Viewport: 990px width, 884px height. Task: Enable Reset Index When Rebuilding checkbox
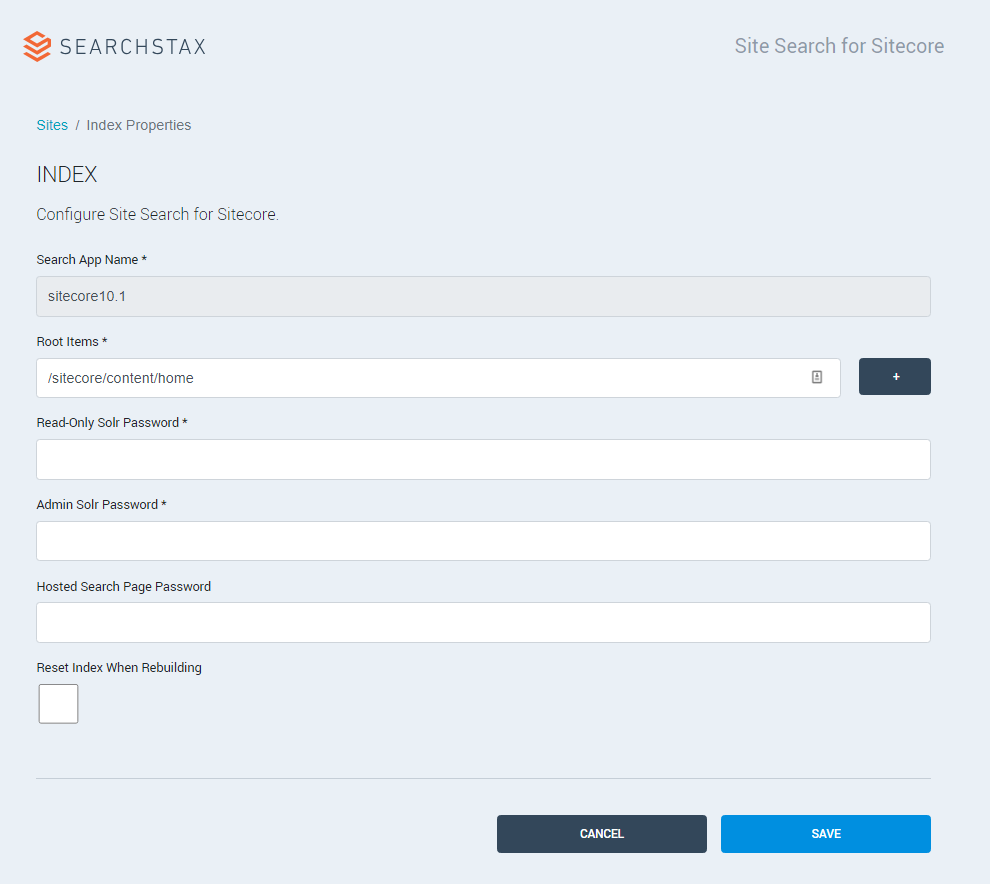click(58, 703)
